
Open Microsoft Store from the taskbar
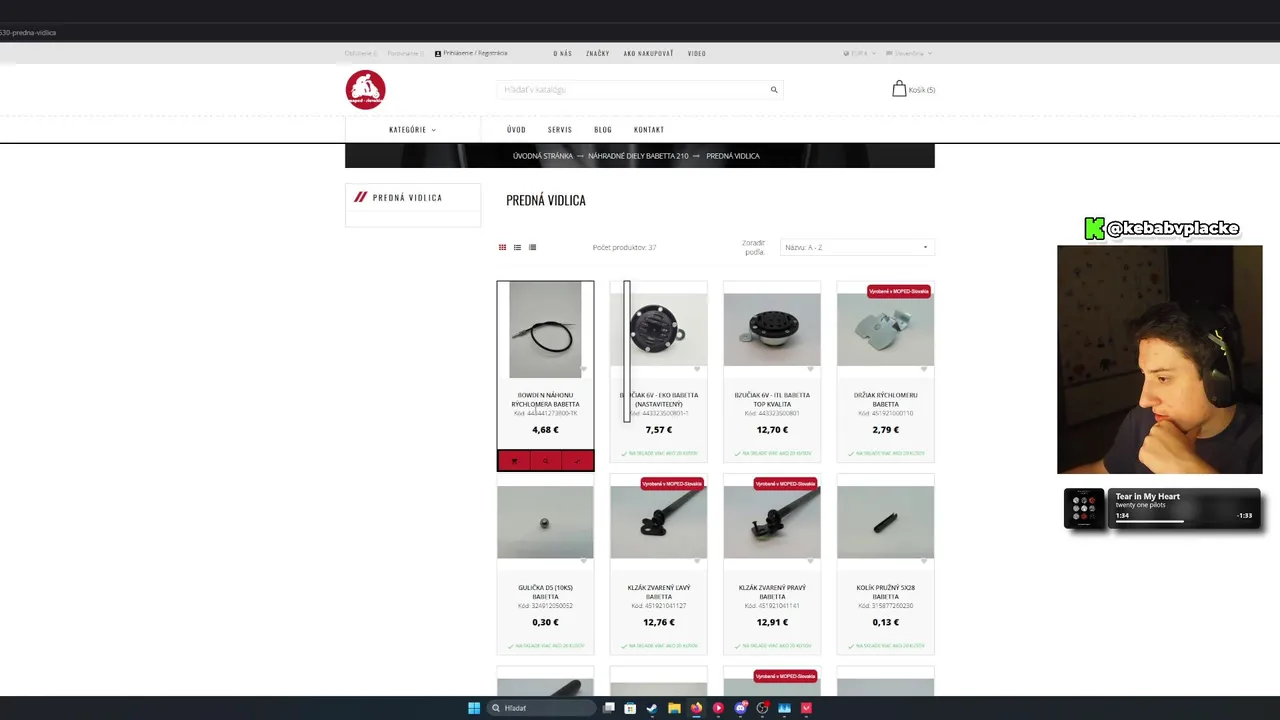click(630, 708)
